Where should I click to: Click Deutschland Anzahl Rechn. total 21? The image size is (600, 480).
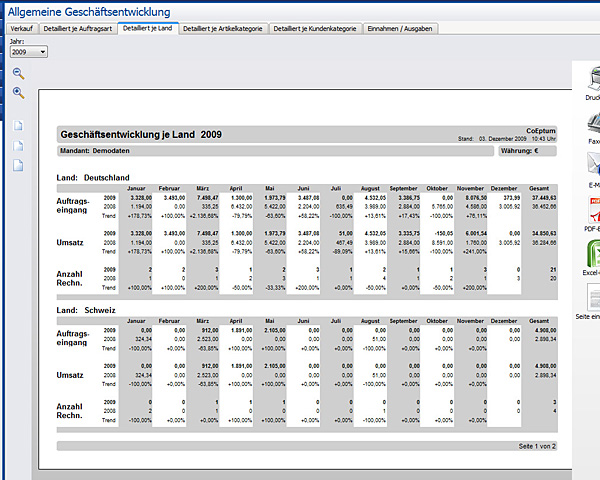coord(553,269)
